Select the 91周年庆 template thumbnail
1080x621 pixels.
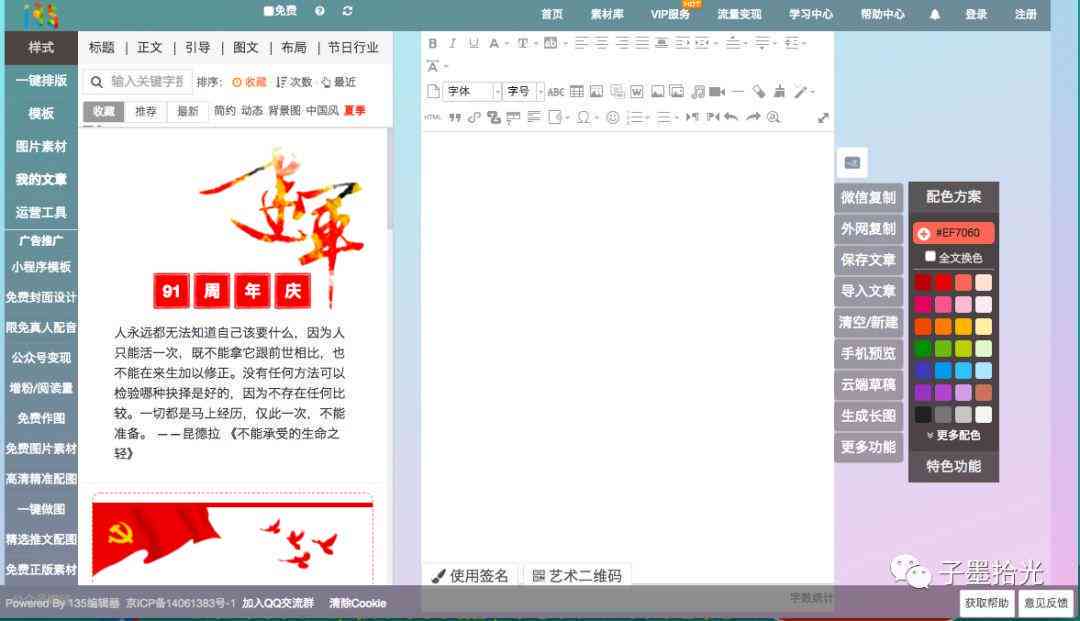point(231,302)
